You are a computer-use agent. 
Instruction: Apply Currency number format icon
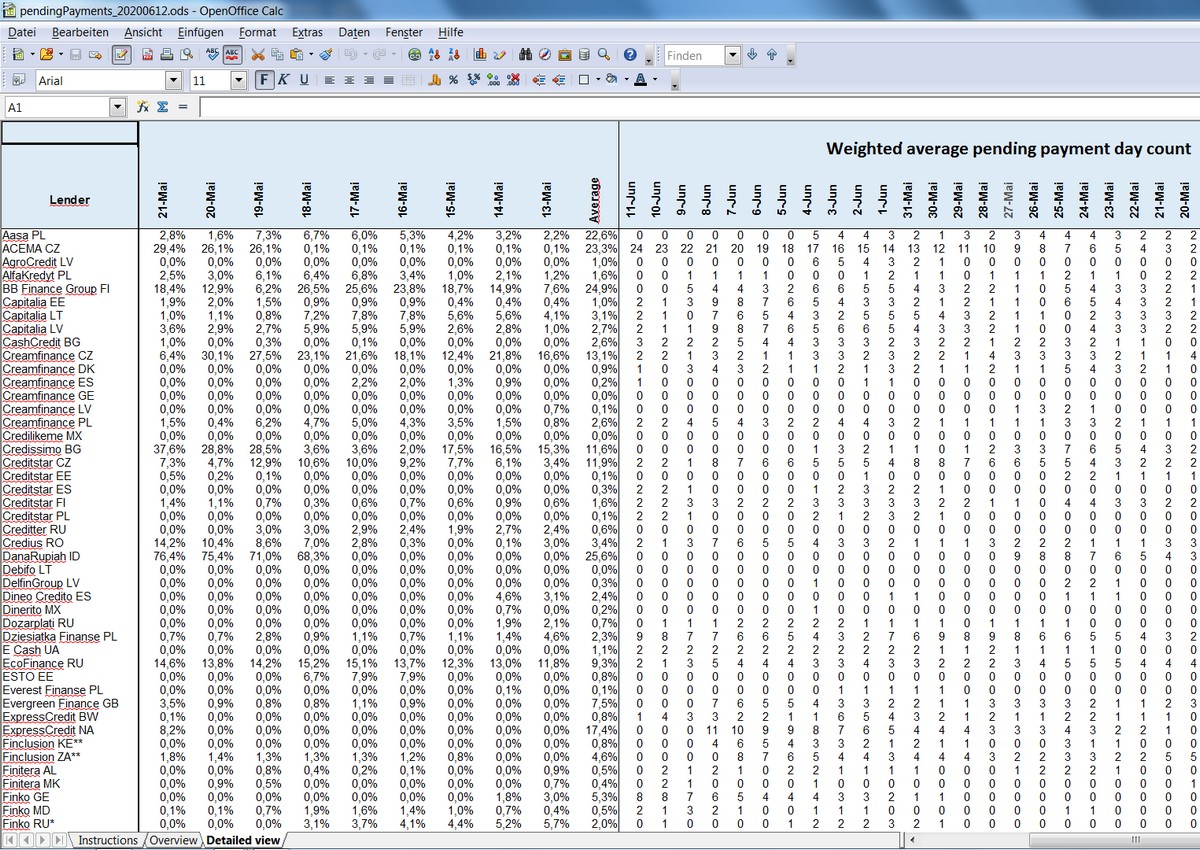pyautogui.click(x=434, y=80)
